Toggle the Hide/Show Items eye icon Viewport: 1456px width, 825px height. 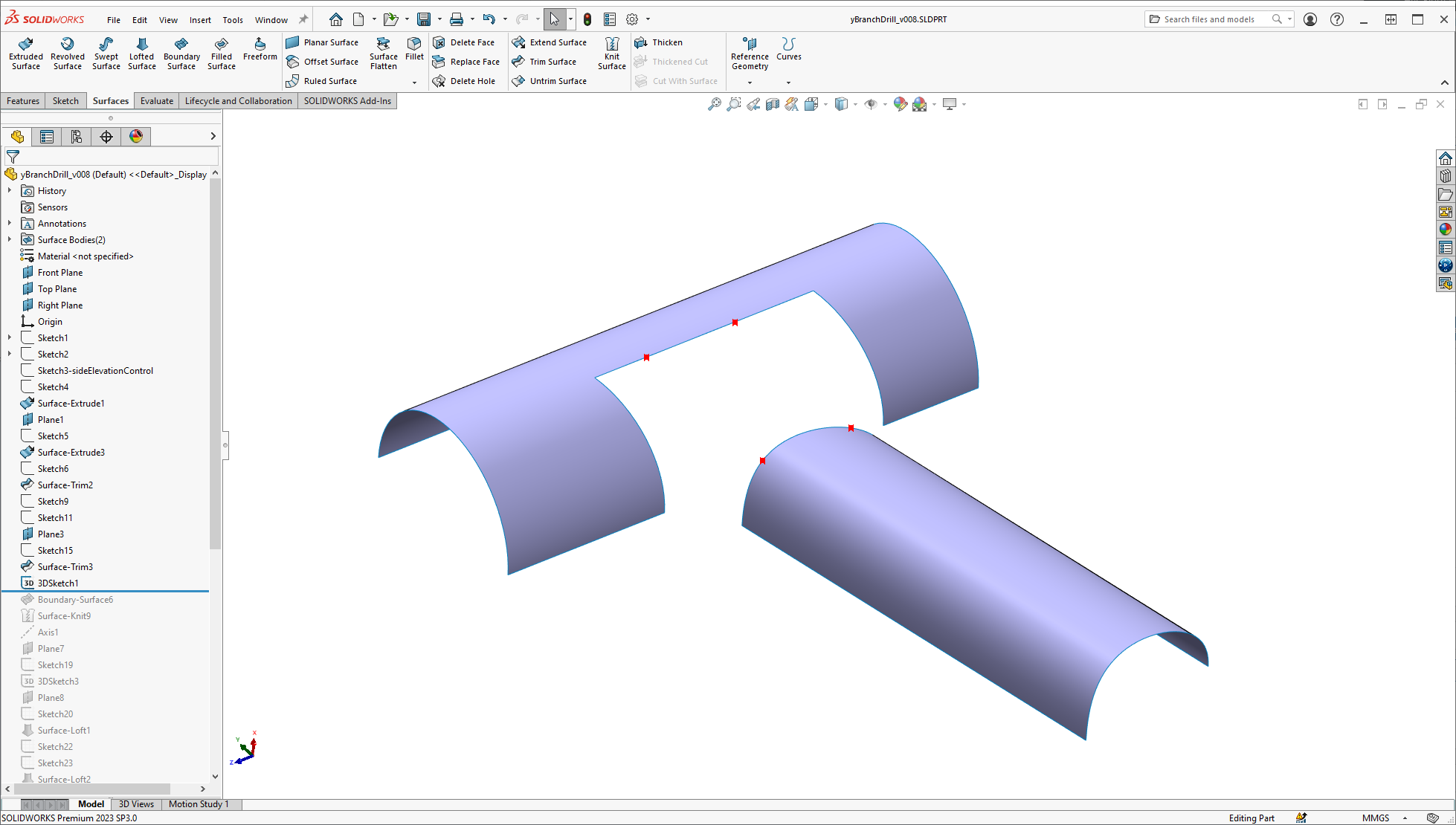pos(871,104)
